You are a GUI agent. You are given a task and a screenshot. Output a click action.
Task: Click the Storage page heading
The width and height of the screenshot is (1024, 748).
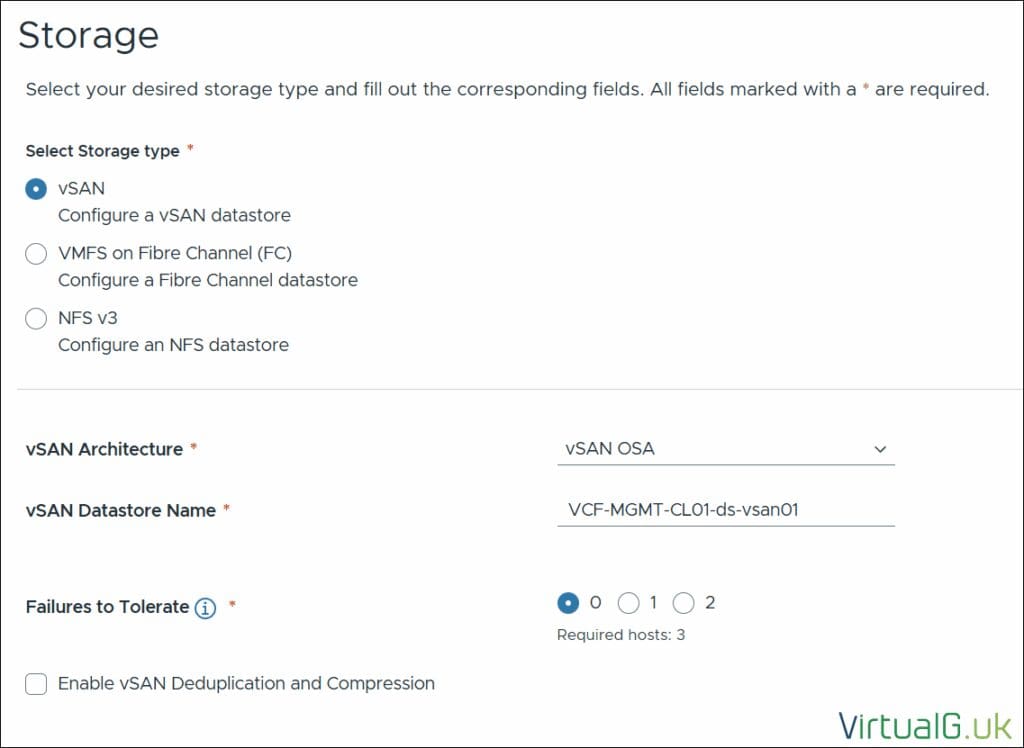(88, 35)
